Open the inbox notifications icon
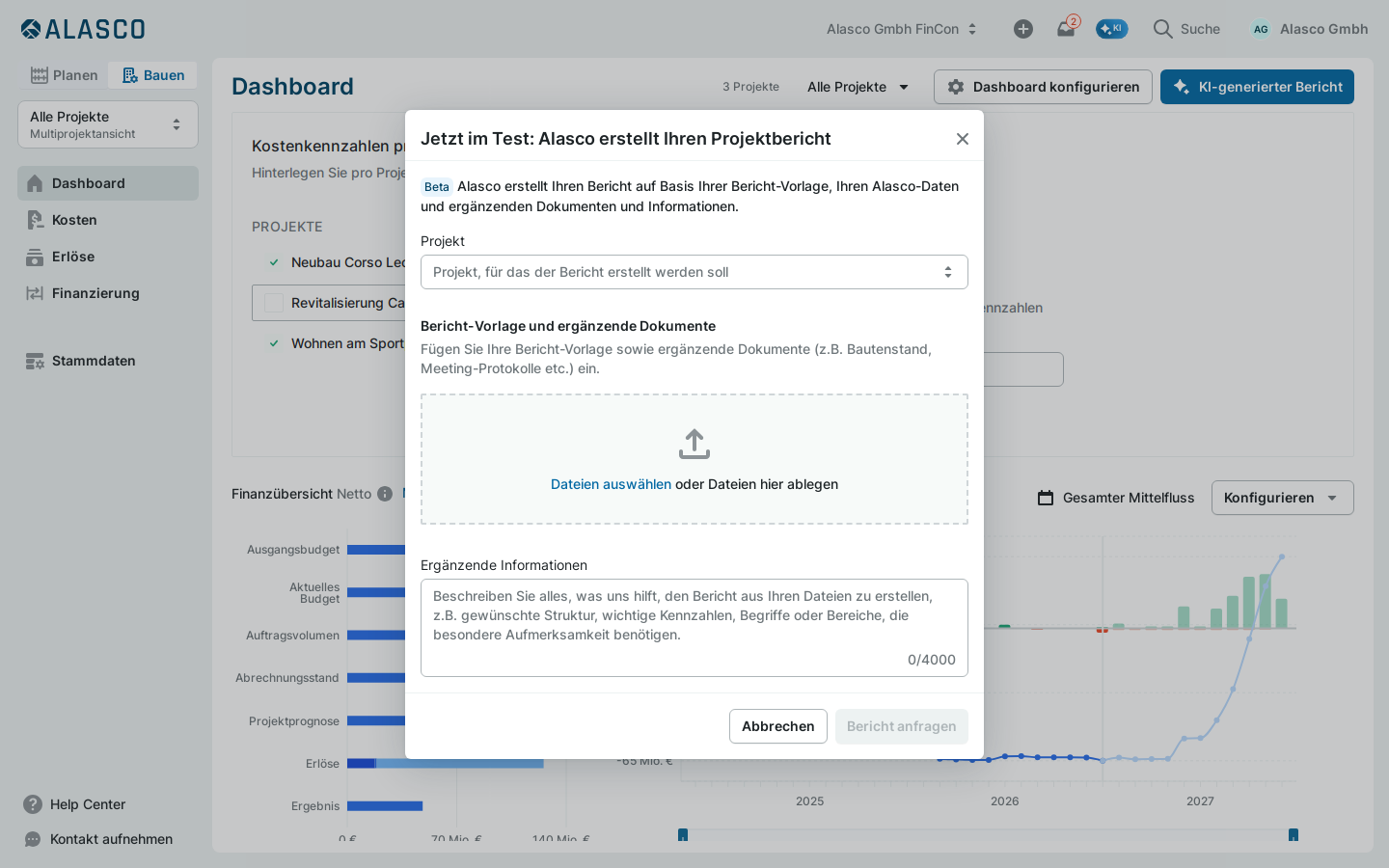 (x=1066, y=28)
